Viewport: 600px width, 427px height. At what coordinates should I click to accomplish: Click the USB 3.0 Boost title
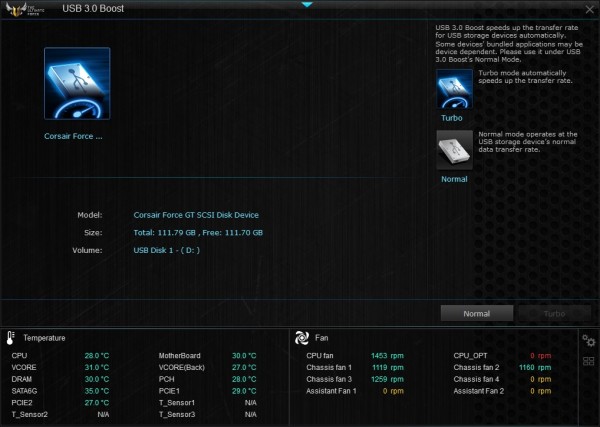pos(93,9)
